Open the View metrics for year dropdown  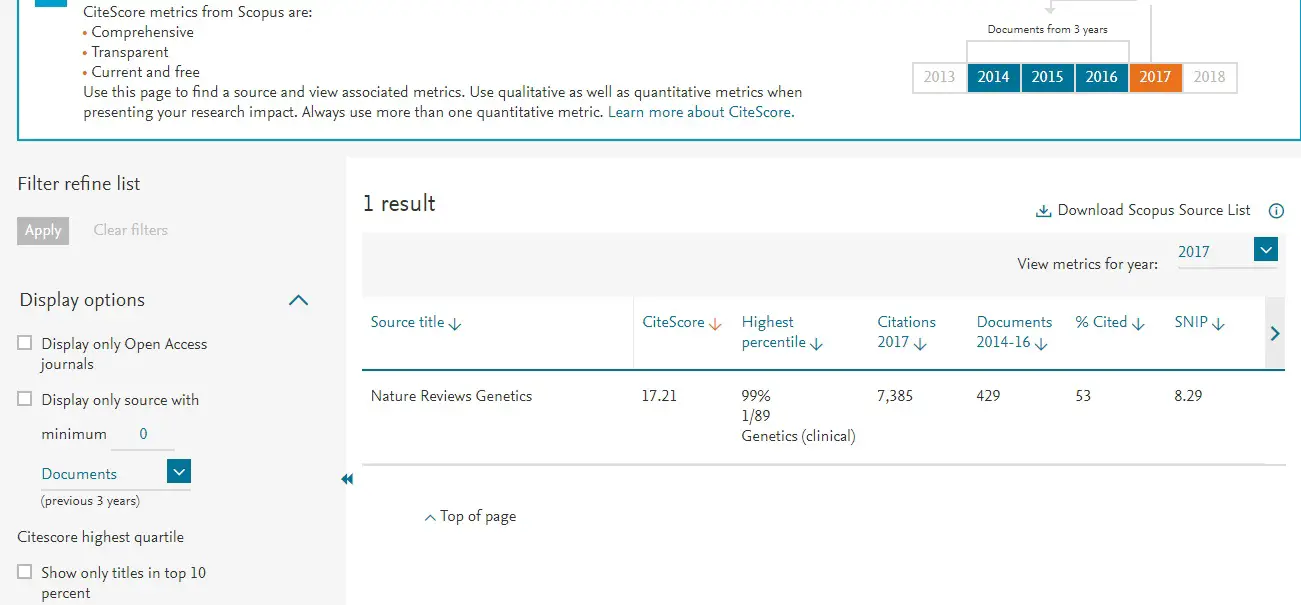pyautogui.click(x=1266, y=250)
